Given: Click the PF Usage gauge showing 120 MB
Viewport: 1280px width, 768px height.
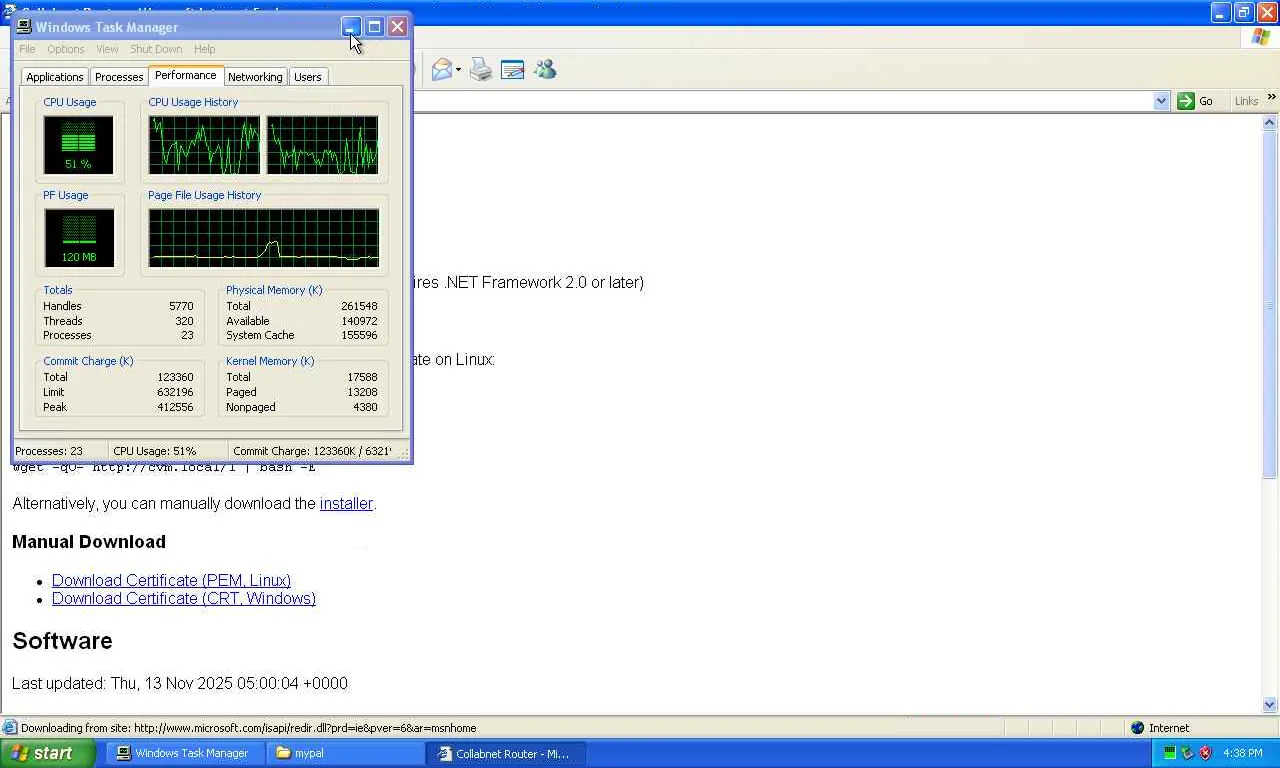Looking at the screenshot, I should [x=78, y=238].
